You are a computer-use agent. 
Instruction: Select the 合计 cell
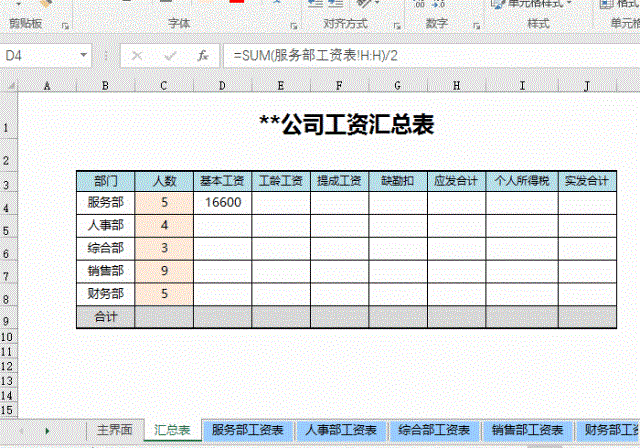pos(105,317)
